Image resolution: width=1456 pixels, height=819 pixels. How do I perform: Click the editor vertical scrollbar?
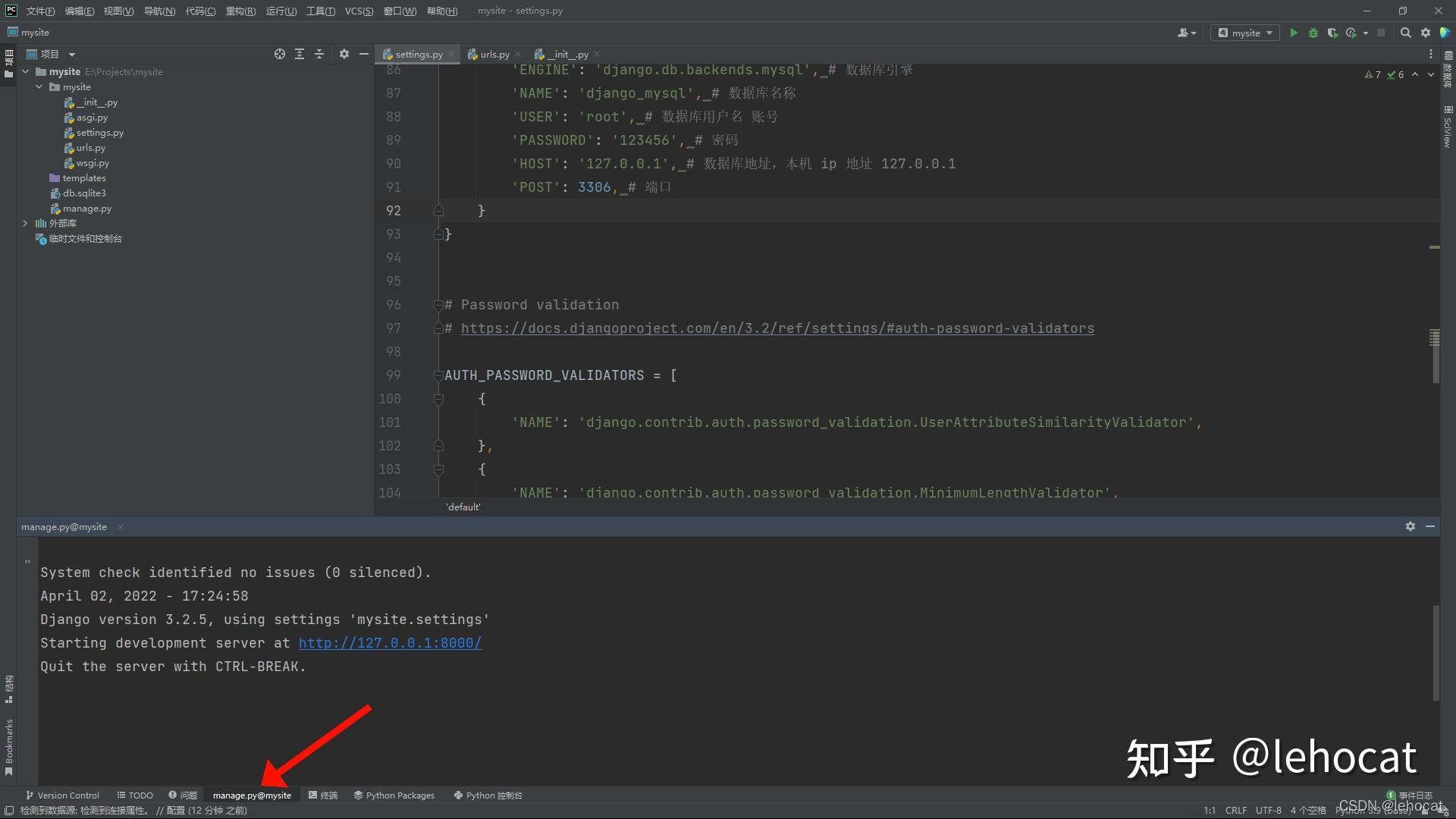(1434, 356)
